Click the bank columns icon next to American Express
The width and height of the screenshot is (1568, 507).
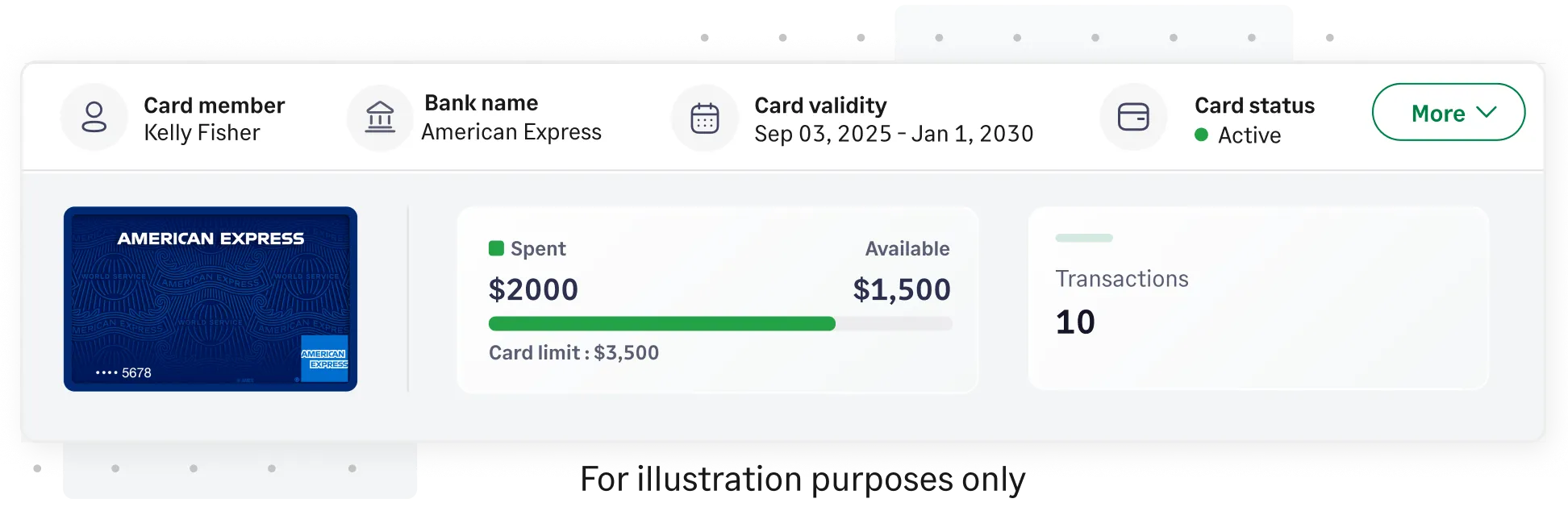click(x=379, y=117)
